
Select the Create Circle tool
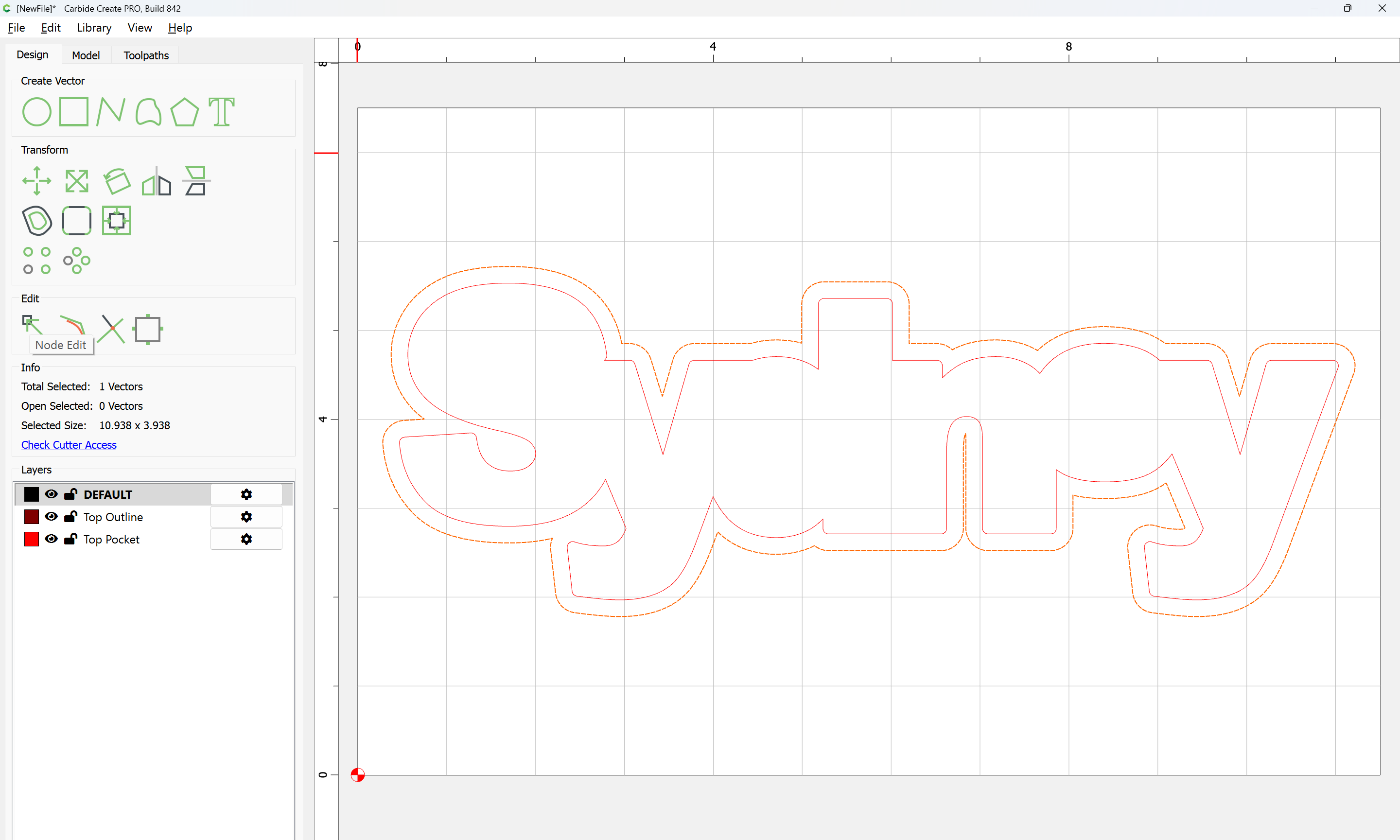[x=37, y=111]
